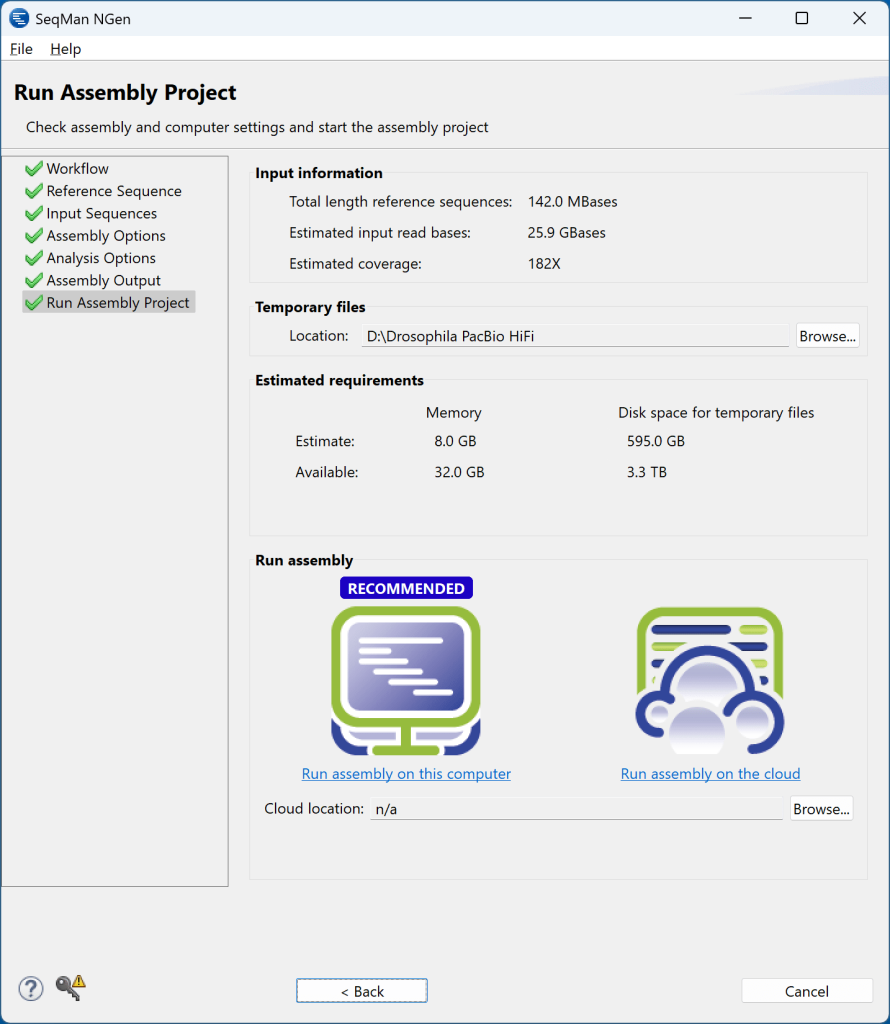Click the green checkmark beside Workflow

coord(33,168)
